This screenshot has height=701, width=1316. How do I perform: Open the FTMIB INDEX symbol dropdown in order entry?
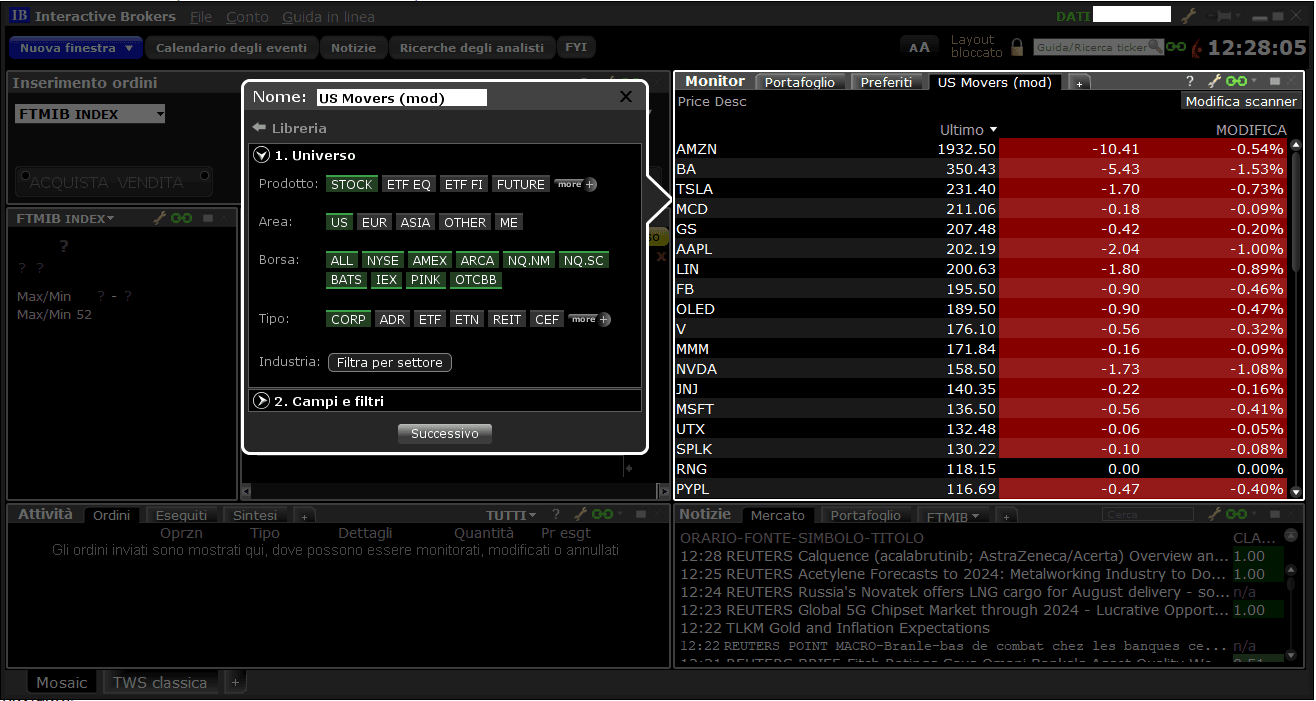click(159, 114)
